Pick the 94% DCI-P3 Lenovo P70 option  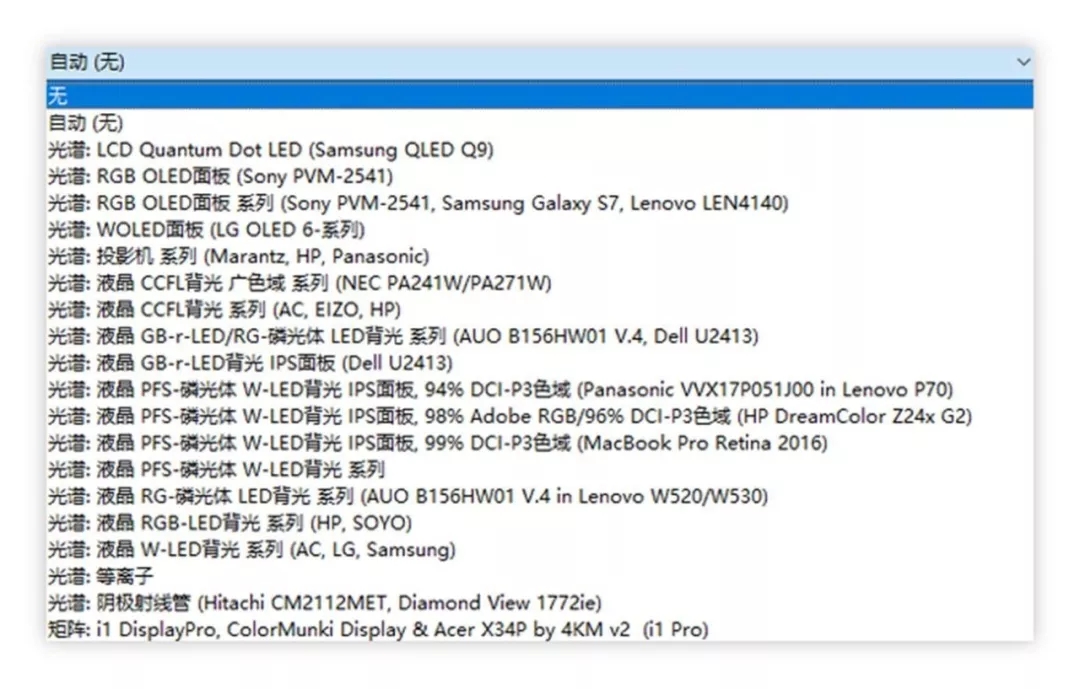tap(500, 389)
